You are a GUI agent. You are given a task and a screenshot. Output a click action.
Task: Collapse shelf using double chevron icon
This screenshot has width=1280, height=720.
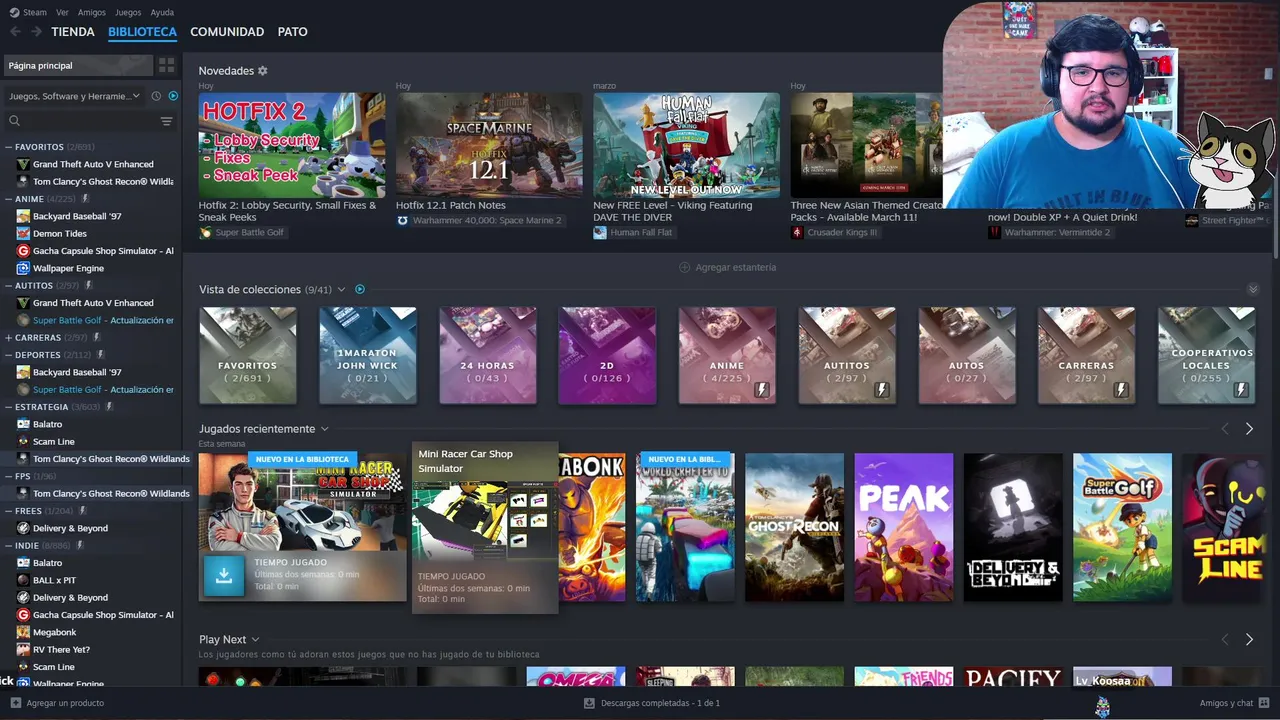pos(1253,289)
